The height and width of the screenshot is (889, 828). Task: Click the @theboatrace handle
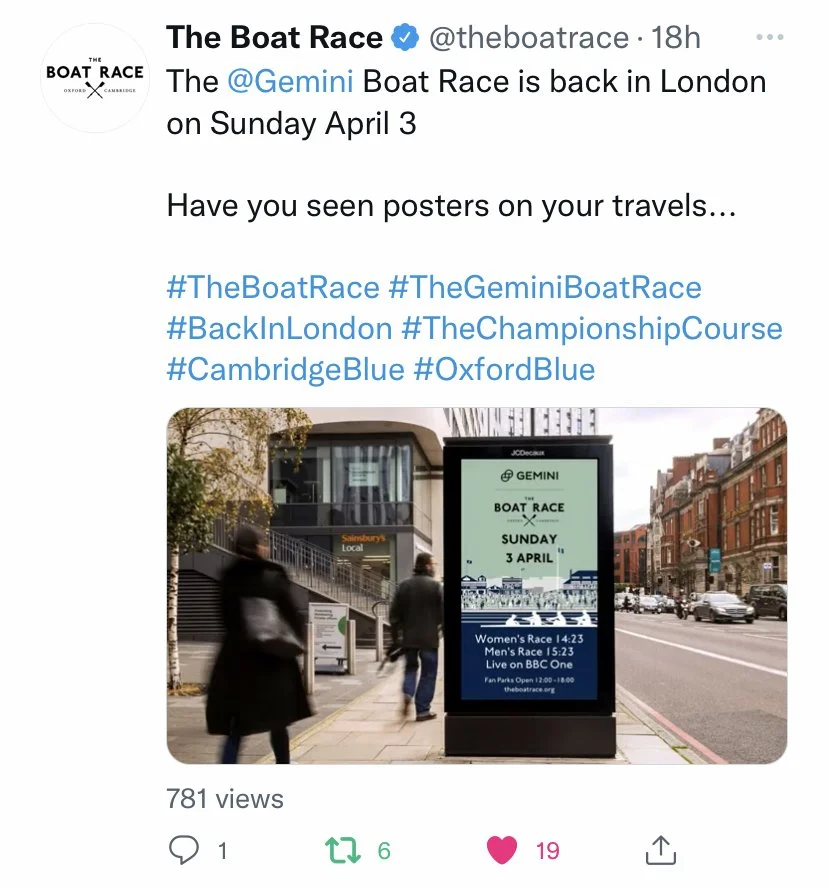[x=529, y=38]
